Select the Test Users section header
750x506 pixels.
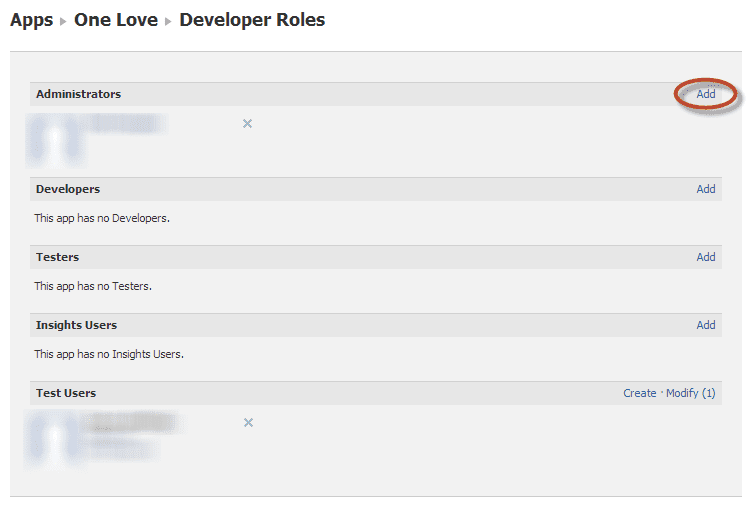pyautogui.click(x=66, y=393)
